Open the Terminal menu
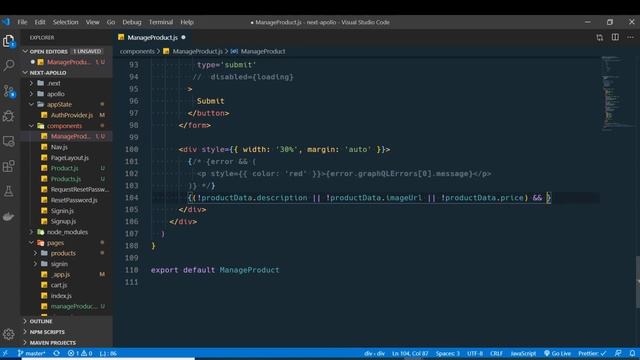Viewport: 640px width, 360px height. coord(161,22)
